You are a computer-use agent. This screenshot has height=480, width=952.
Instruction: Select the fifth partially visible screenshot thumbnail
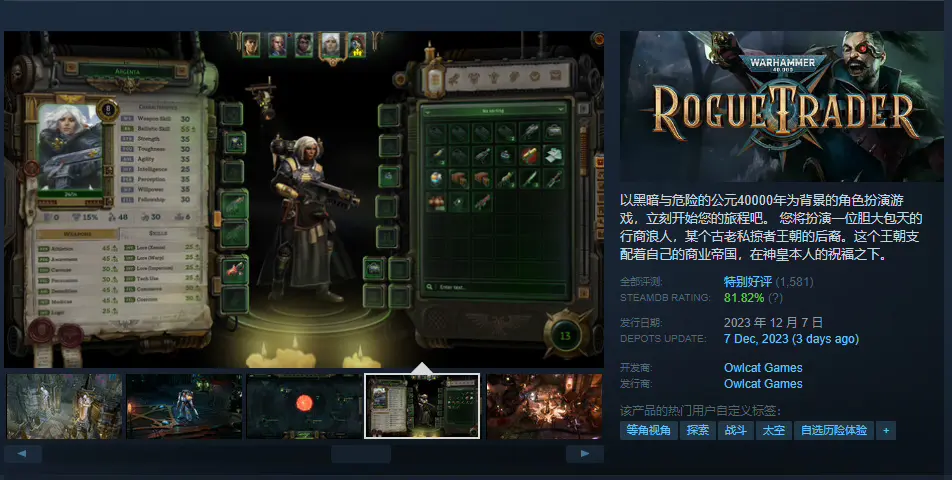(x=544, y=406)
